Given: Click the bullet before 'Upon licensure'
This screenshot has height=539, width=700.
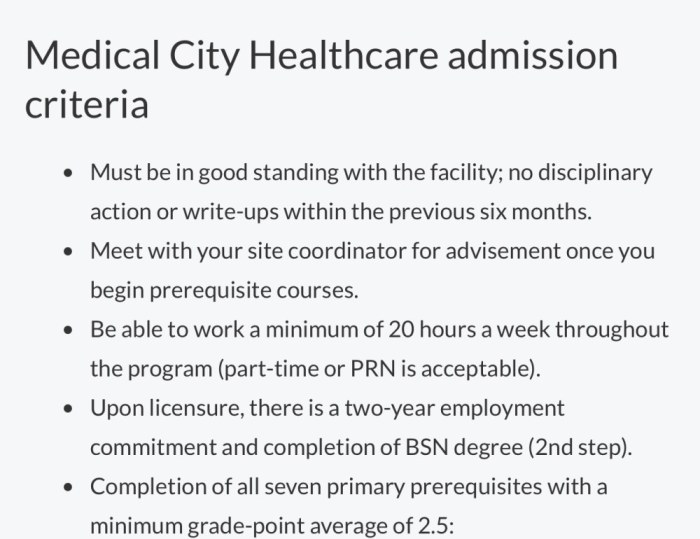Looking at the screenshot, I should [68, 409].
